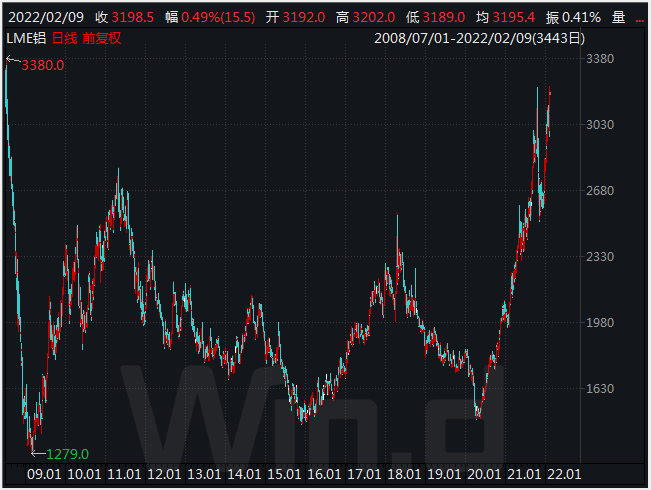The height and width of the screenshot is (490, 651).
Task: Click the 2022/02/09 date in header
Action: pyautogui.click(x=43, y=17)
